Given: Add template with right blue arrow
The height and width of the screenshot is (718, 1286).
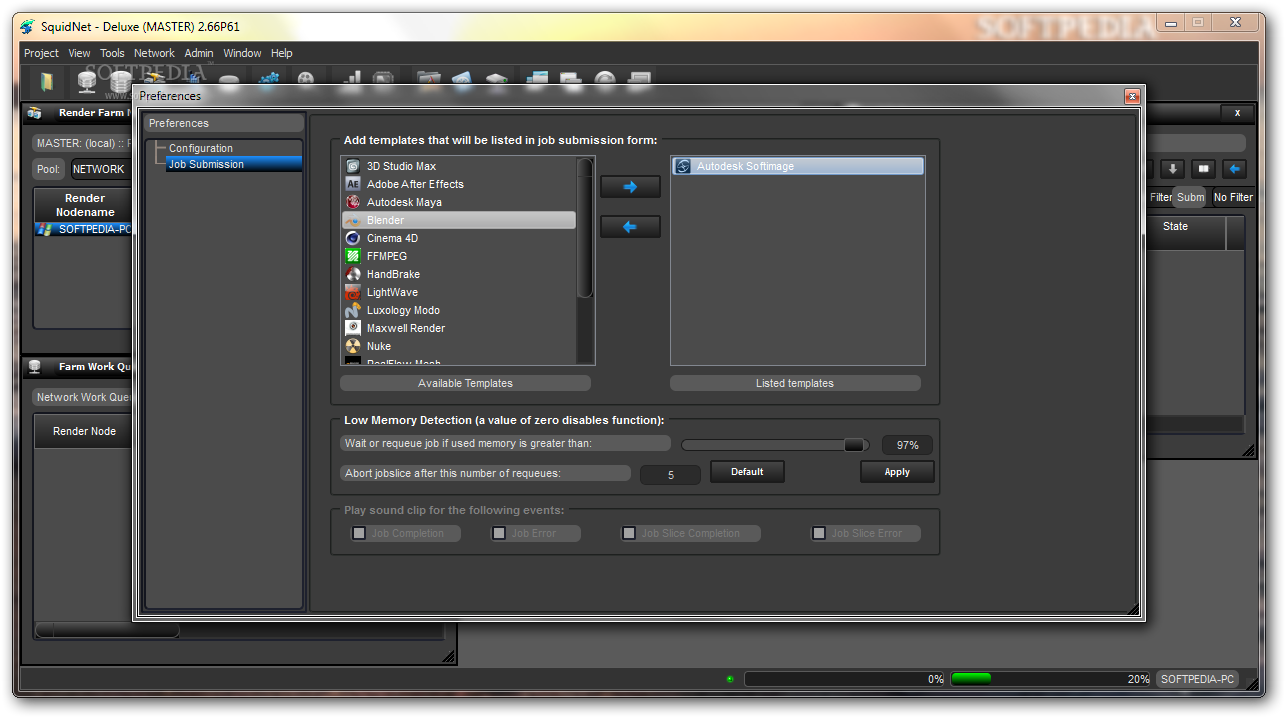Looking at the screenshot, I should [x=630, y=187].
